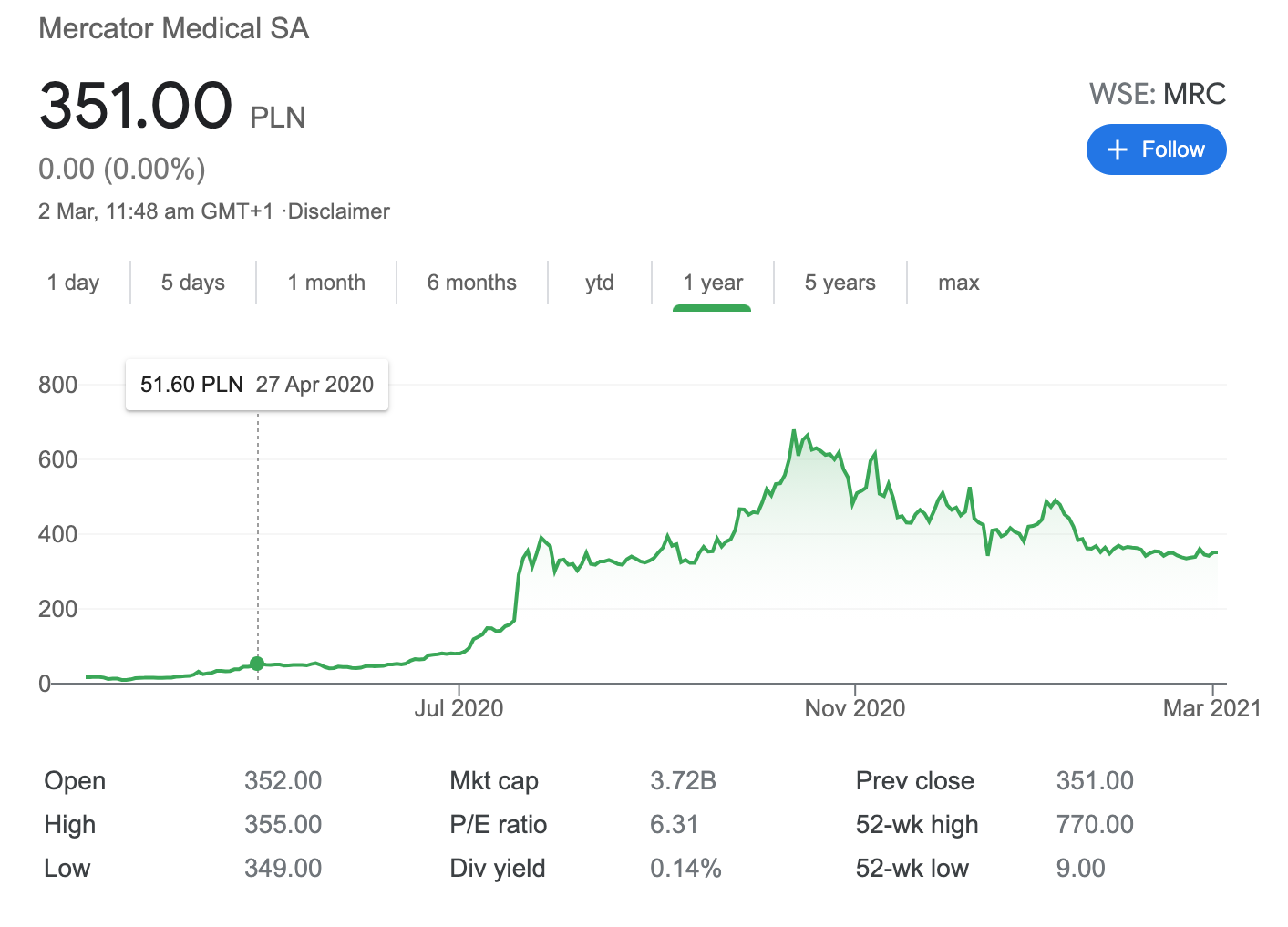The image size is (1288, 927).
Task: Select the 1 year tab
Action: click(713, 283)
